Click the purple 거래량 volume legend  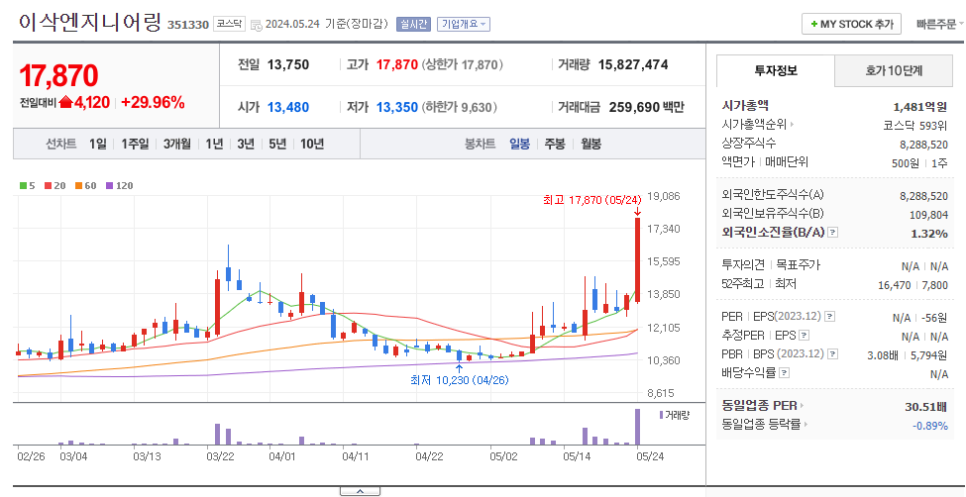click(x=675, y=414)
